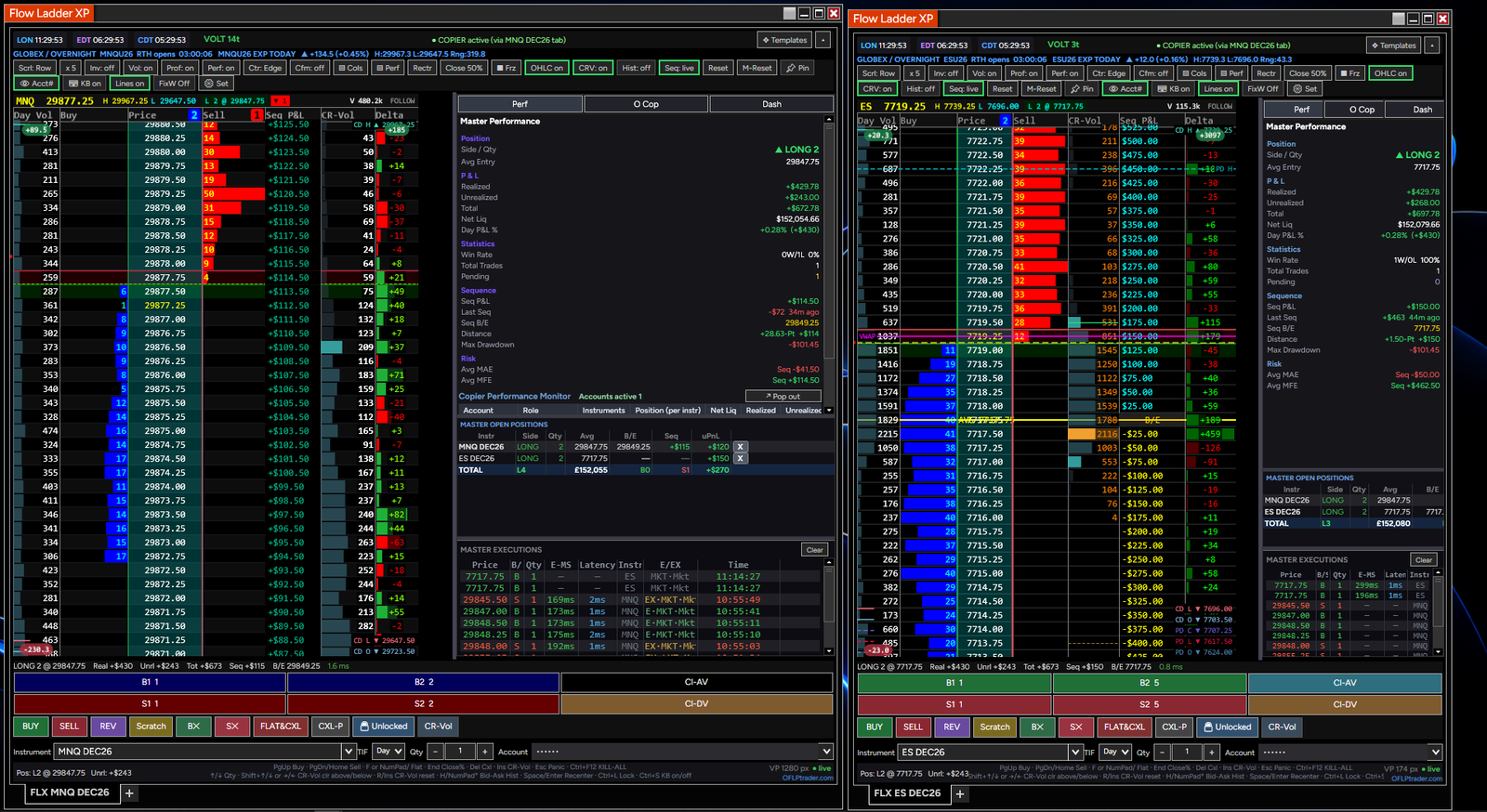This screenshot has width=1487, height=812.
Task: Select the FLX ES DEC26 tab
Action: point(907,793)
